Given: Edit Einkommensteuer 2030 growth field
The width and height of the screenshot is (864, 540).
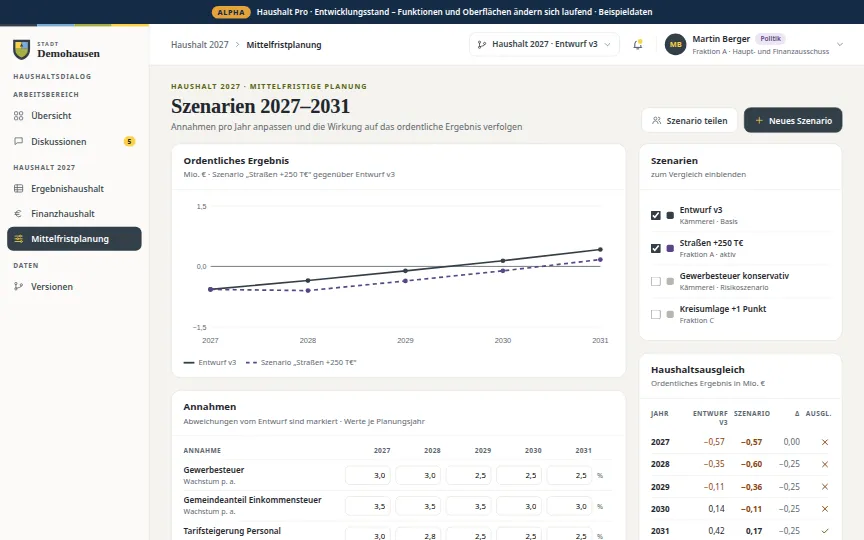Looking at the screenshot, I should click(x=519, y=506).
